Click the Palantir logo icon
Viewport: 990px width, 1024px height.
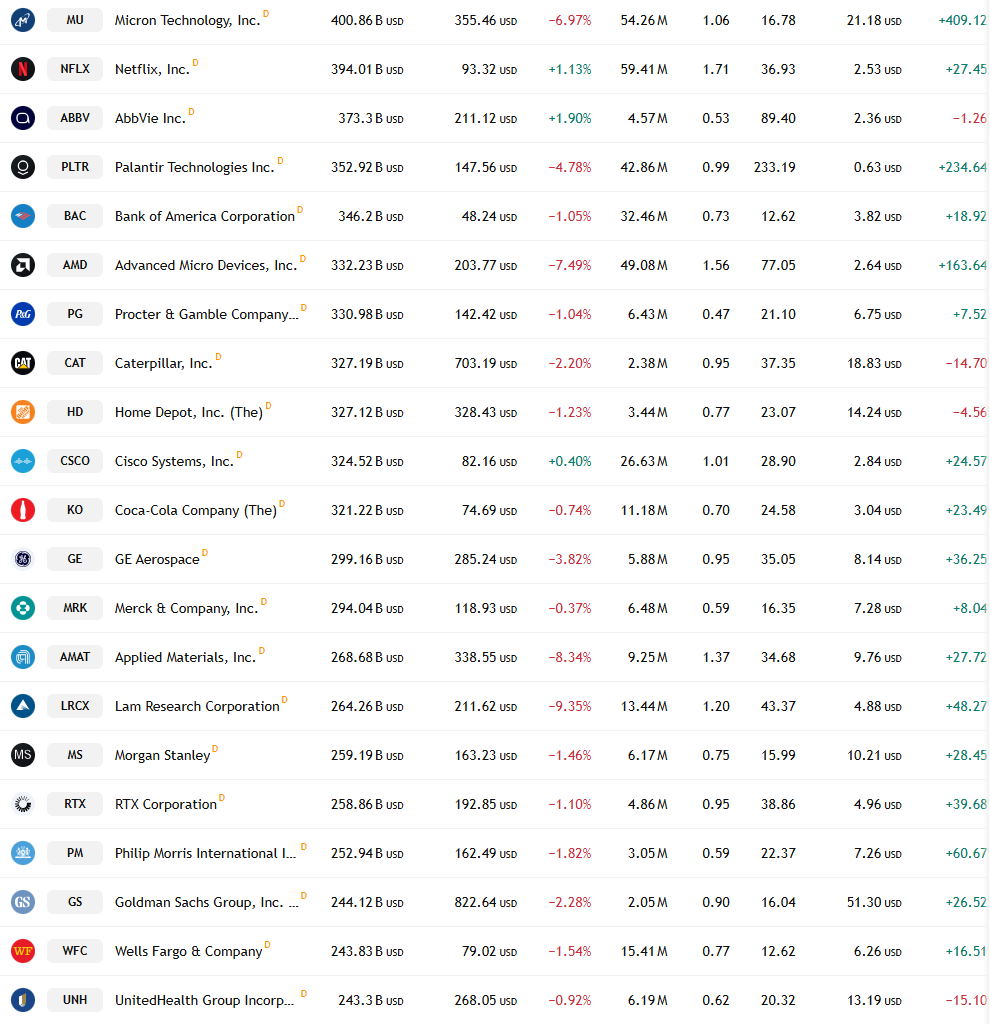click(23, 167)
